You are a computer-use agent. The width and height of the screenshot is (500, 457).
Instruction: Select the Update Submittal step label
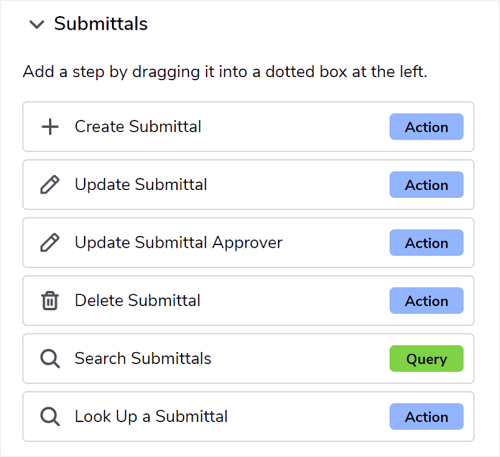141,185
